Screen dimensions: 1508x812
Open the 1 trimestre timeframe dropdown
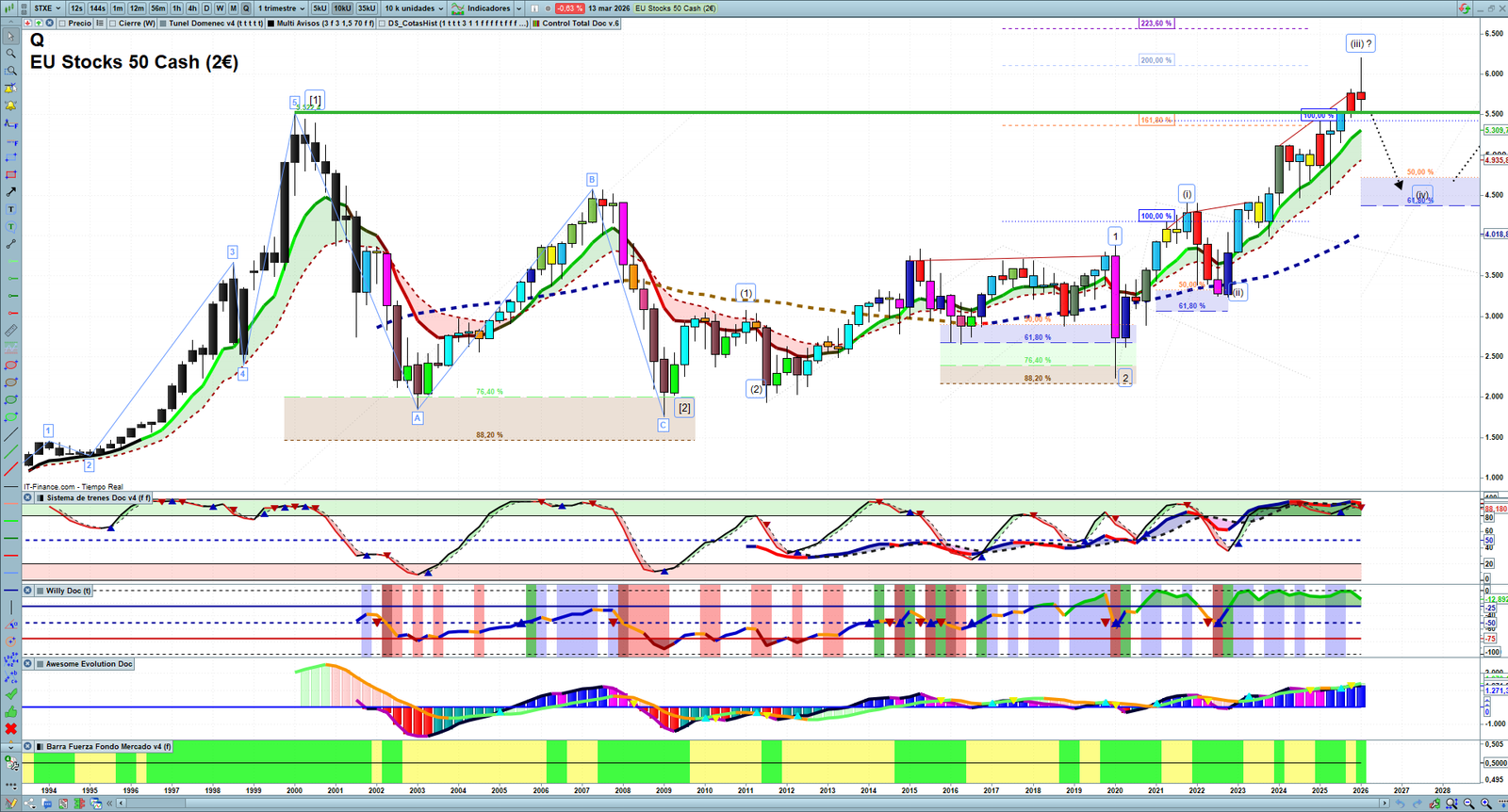[x=282, y=8]
